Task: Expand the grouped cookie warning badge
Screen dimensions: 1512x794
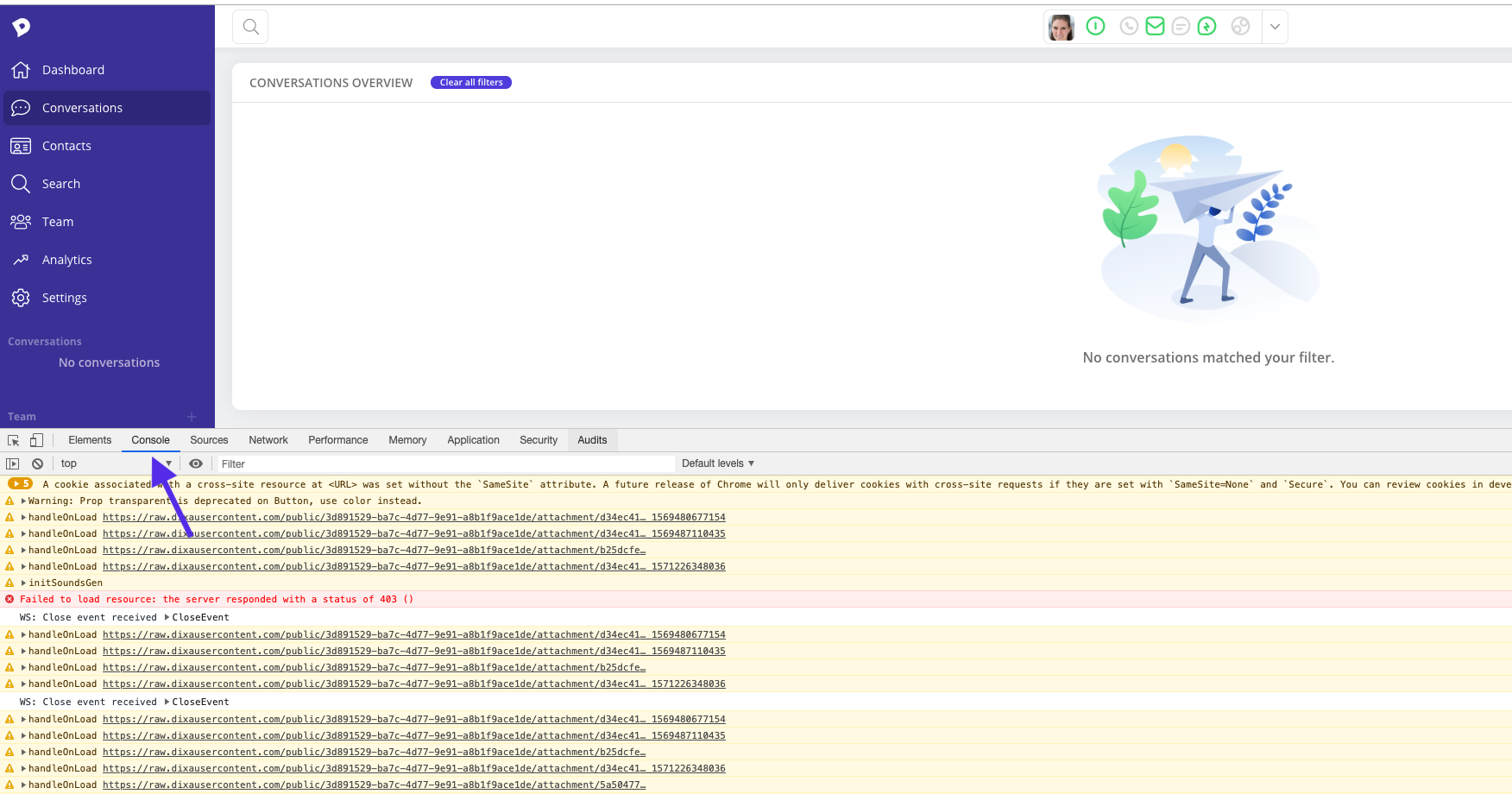Action: (x=21, y=484)
